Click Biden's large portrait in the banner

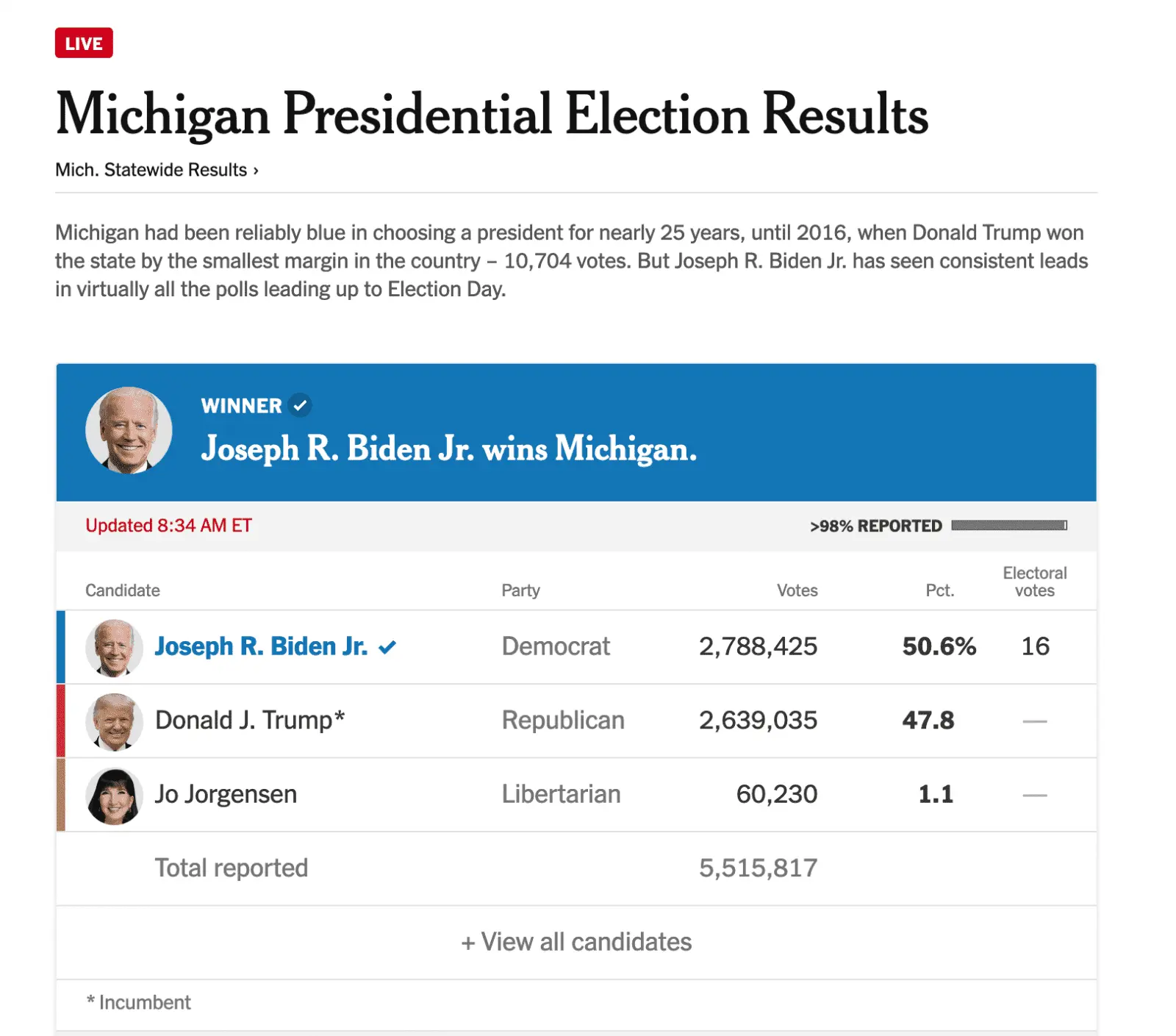pyautogui.click(x=129, y=431)
